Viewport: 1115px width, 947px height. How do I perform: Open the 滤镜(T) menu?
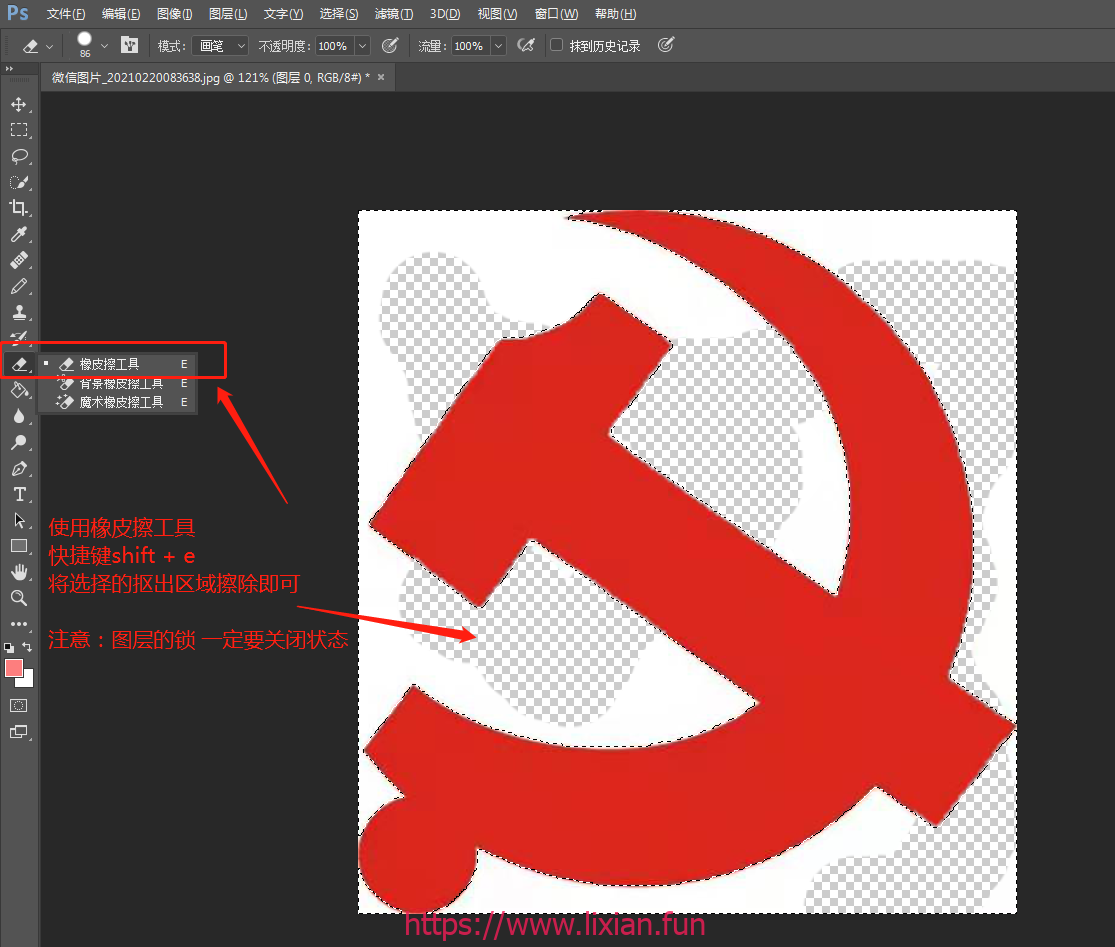click(393, 14)
